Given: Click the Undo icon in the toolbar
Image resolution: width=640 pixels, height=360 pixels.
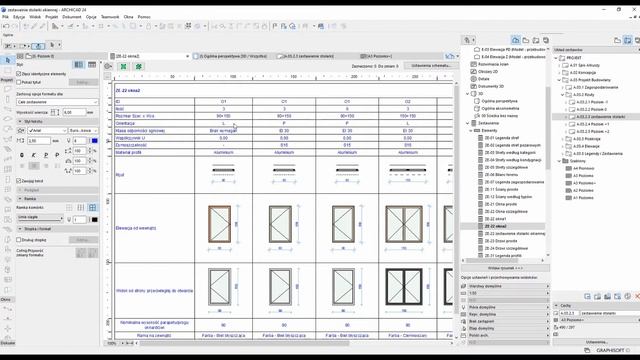Looking at the screenshot, I should [6, 26].
